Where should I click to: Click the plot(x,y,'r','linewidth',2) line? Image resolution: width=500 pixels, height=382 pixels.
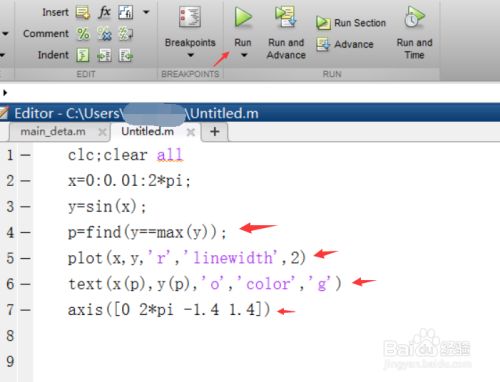coord(187,258)
